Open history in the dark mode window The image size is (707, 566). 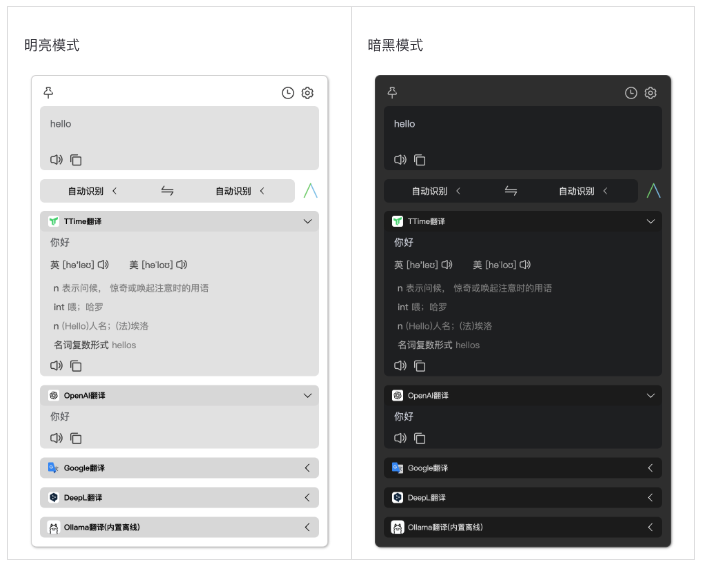(x=631, y=93)
